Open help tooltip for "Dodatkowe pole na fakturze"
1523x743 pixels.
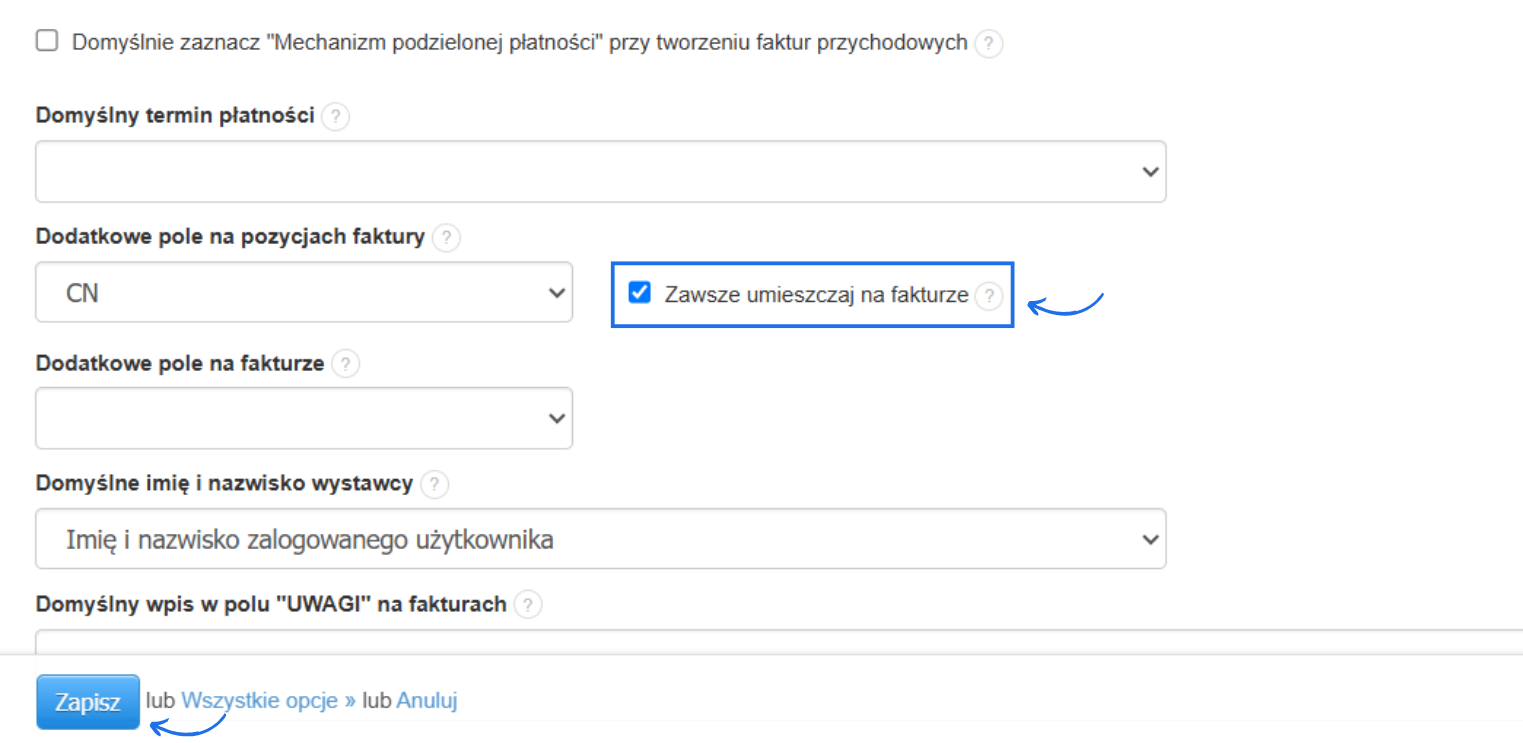[x=345, y=364]
